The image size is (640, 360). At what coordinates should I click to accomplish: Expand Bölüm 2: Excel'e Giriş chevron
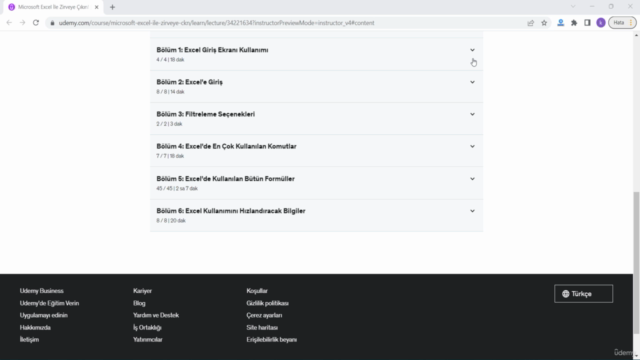(x=472, y=82)
